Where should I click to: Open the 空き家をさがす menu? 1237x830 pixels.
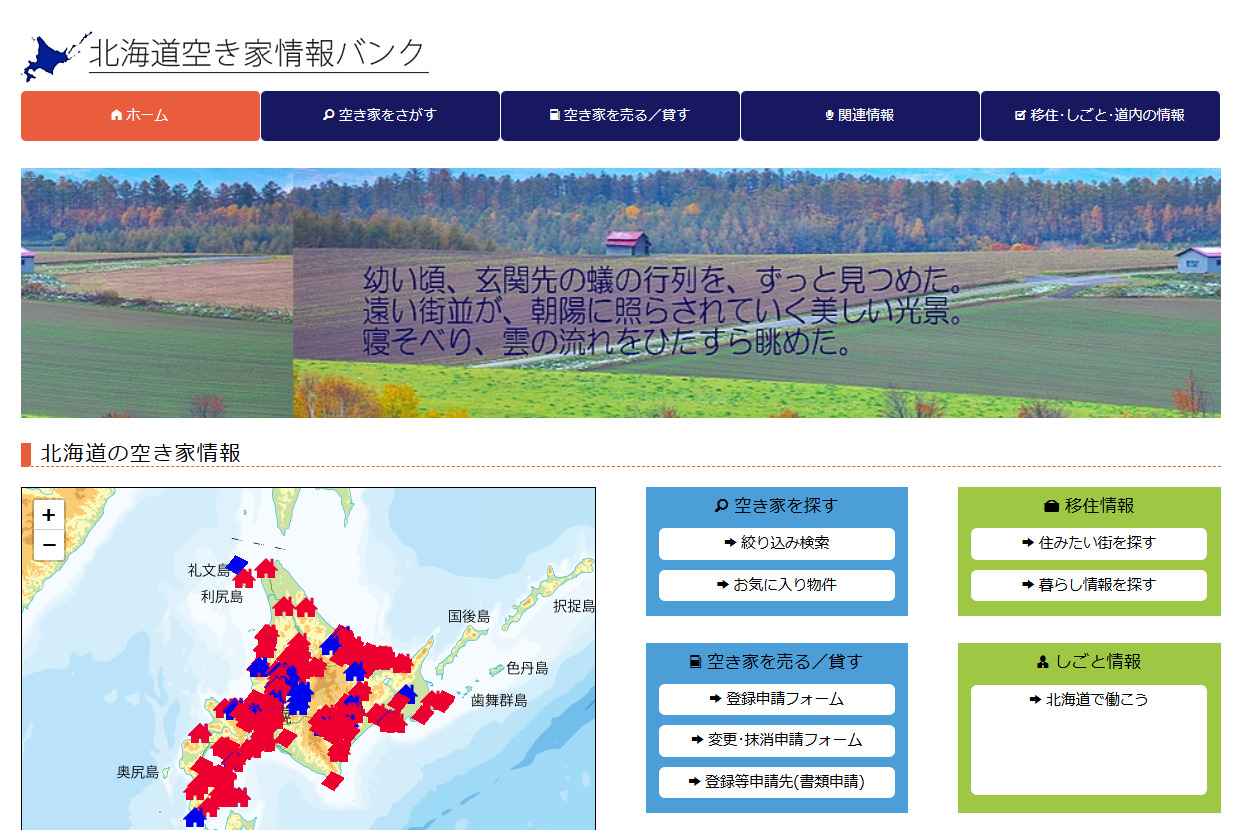click(380, 115)
